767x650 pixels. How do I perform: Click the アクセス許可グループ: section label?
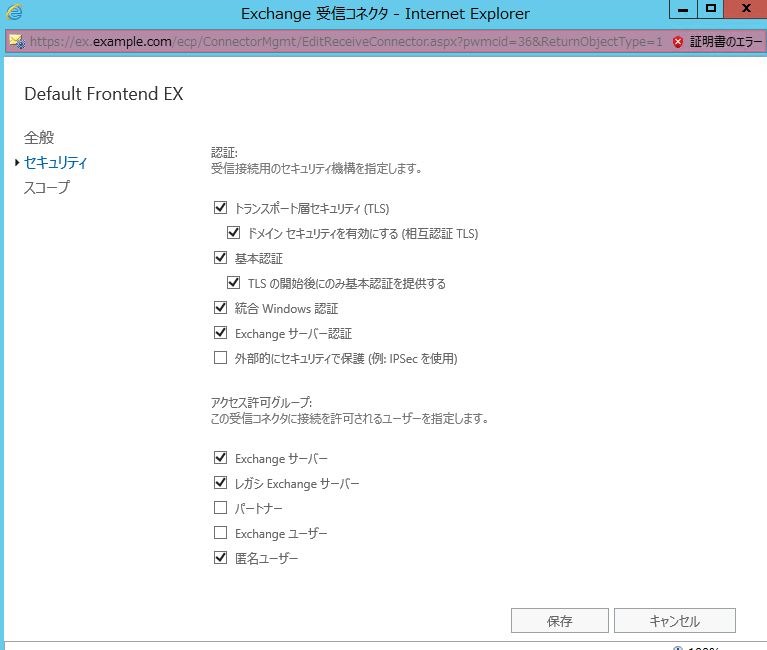coord(261,403)
